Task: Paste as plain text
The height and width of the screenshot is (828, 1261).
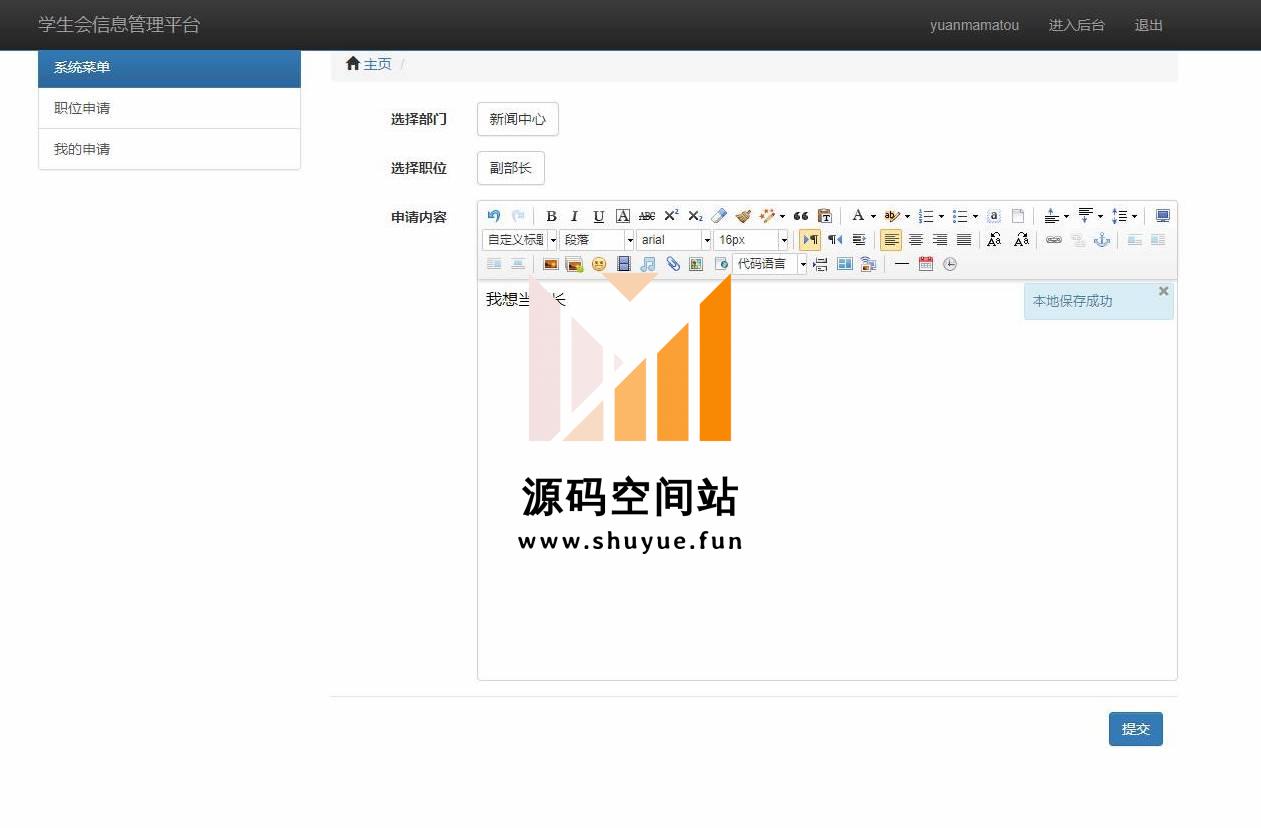Action: pyautogui.click(x=825, y=216)
